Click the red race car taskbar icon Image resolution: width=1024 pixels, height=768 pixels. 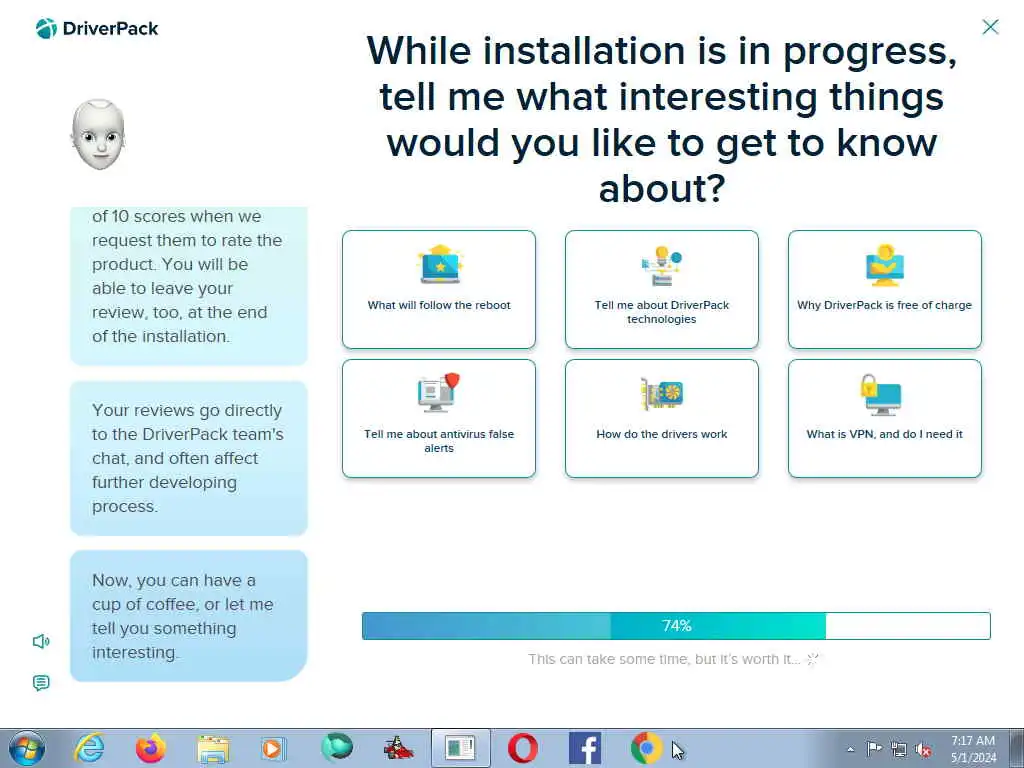tap(398, 748)
